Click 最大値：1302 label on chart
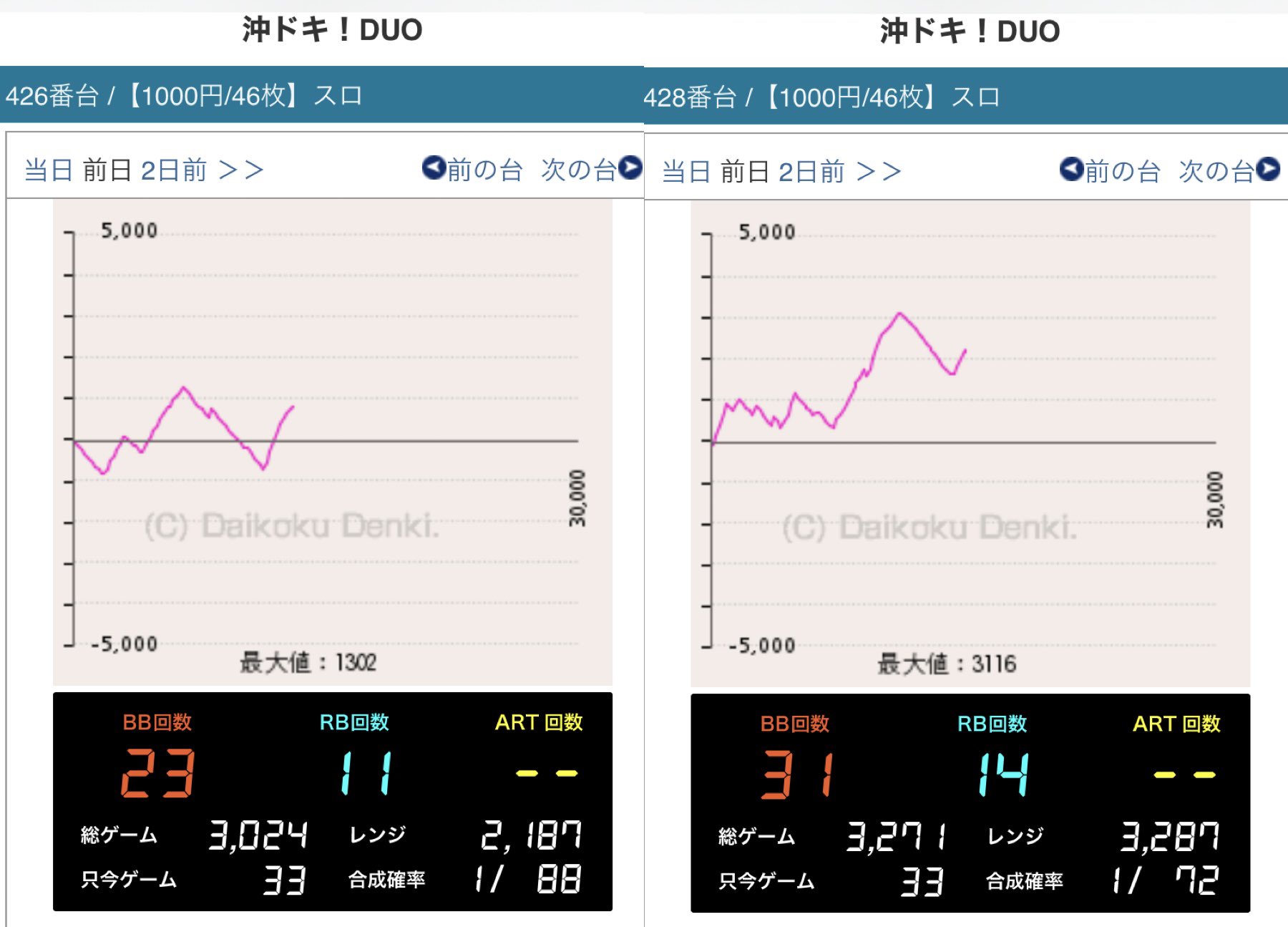Screen dimensions: 1288x927 pyautogui.click(x=308, y=662)
